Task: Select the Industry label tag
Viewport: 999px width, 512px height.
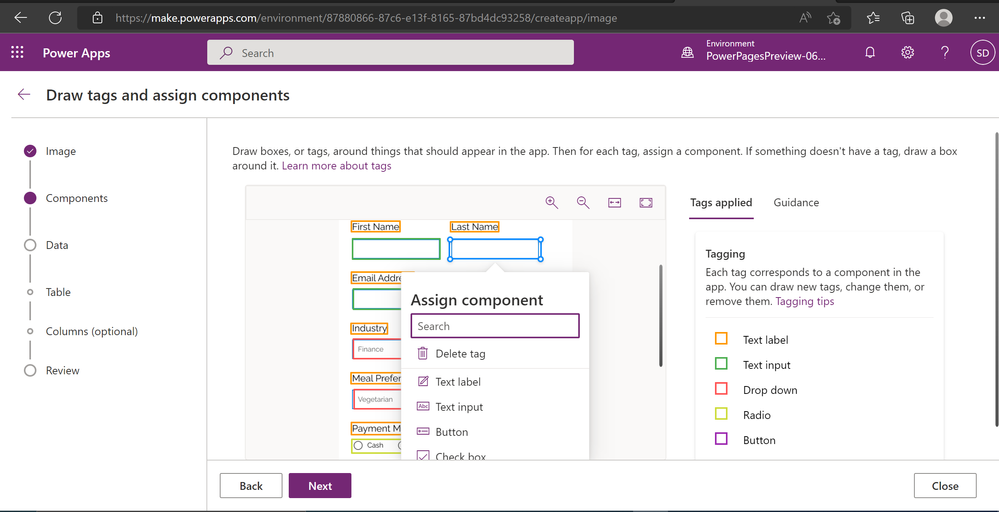Action: point(369,329)
